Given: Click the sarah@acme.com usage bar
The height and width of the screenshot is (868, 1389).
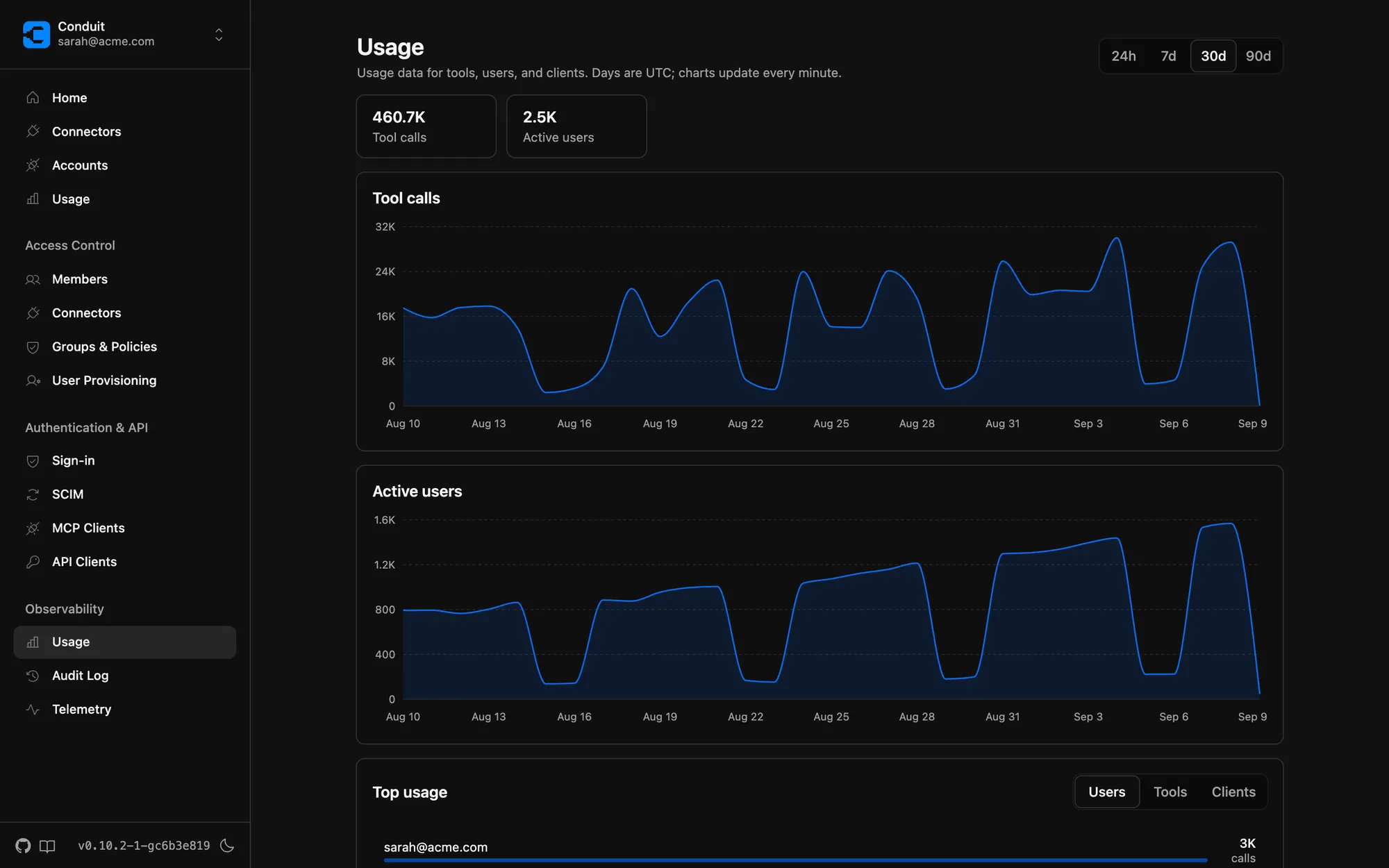Looking at the screenshot, I should click(x=795, y=860).
